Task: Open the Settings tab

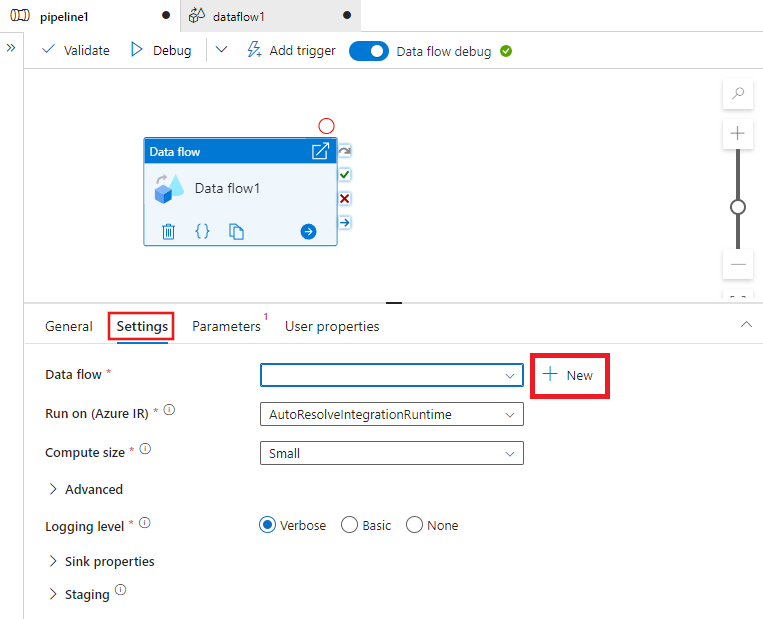Action: pos(142,326)
